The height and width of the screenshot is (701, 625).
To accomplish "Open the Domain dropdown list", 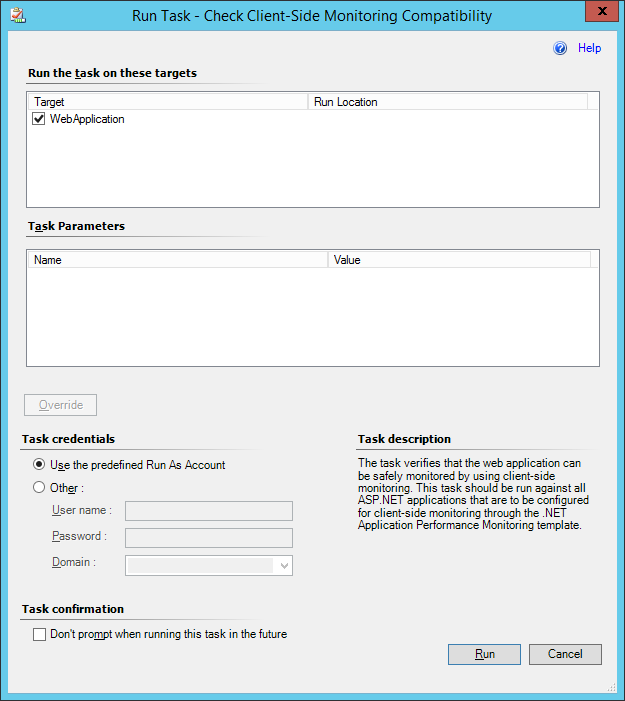I will point(284,566).
